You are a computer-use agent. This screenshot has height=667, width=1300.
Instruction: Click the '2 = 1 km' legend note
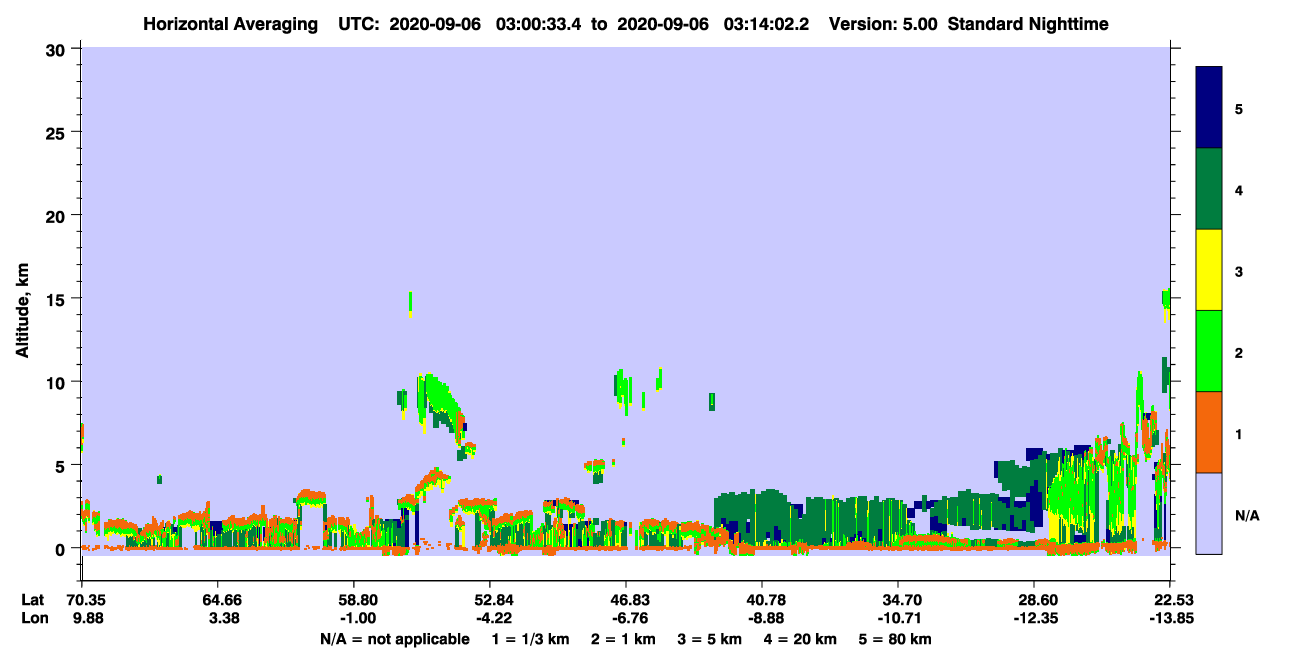click(623, 639)
